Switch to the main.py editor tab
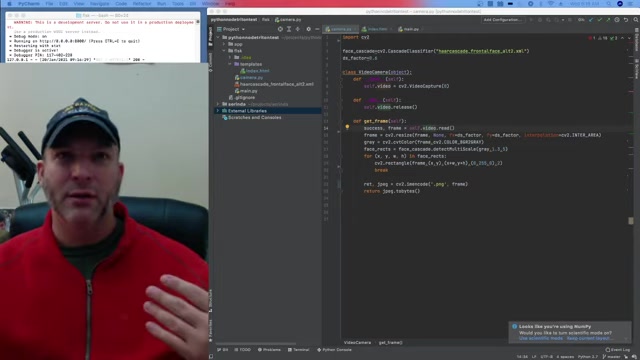Viewport: 640px width, 360px height. 409,29
